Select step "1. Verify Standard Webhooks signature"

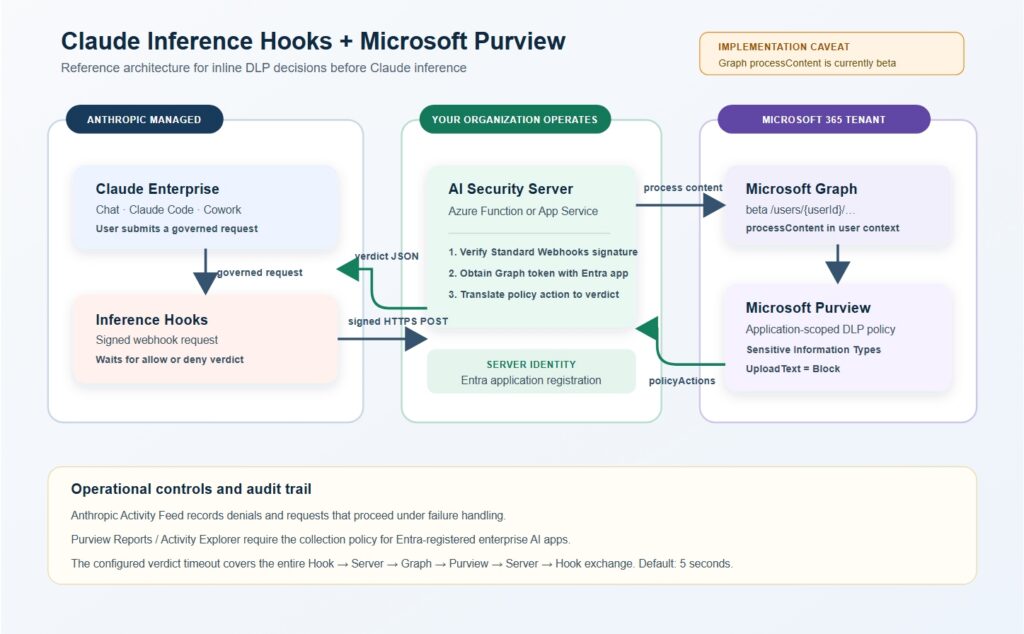(543, 252)
